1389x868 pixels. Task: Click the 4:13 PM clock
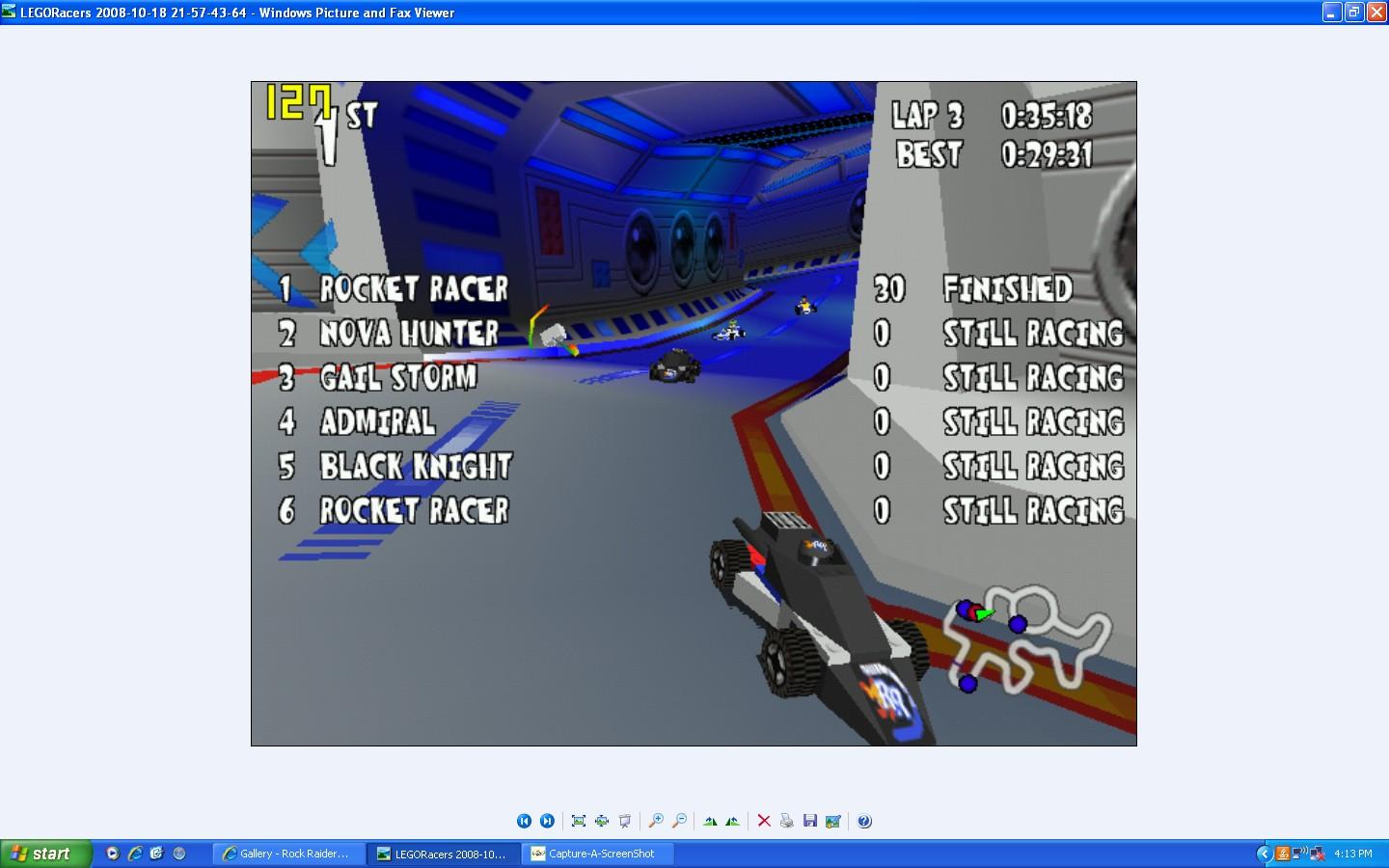[1353, 854]
